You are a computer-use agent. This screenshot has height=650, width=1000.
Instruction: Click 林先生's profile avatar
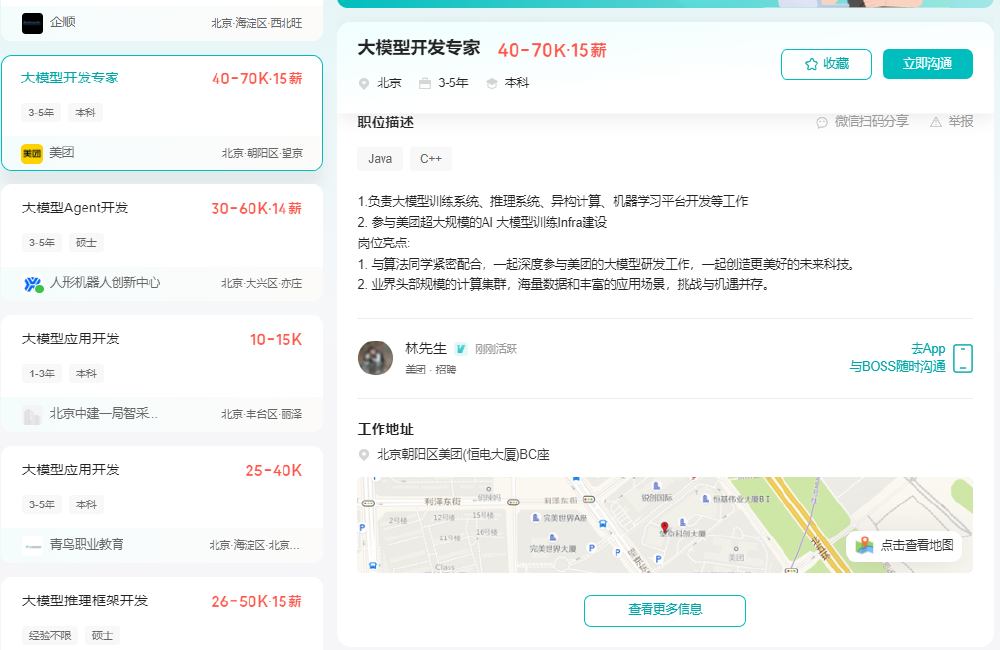coord(375,357)
